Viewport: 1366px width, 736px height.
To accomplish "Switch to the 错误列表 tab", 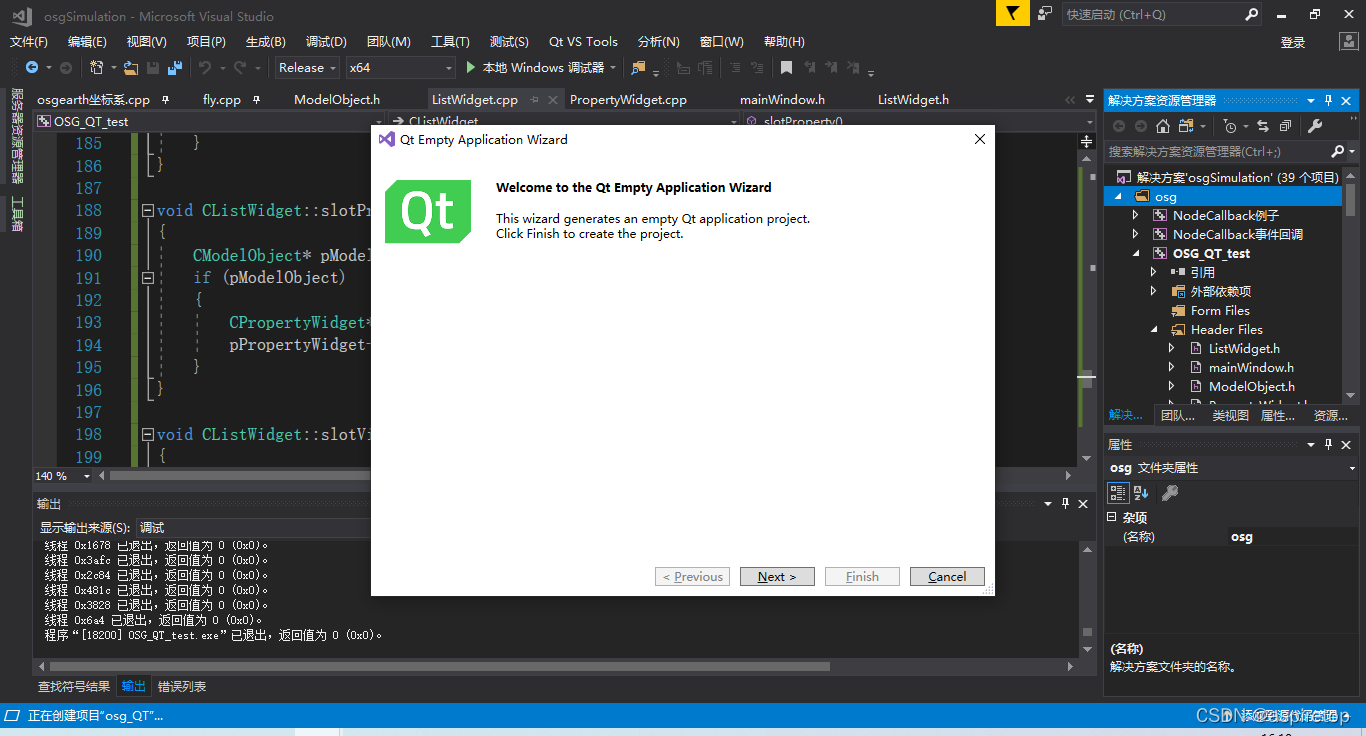I will (182, 687).
